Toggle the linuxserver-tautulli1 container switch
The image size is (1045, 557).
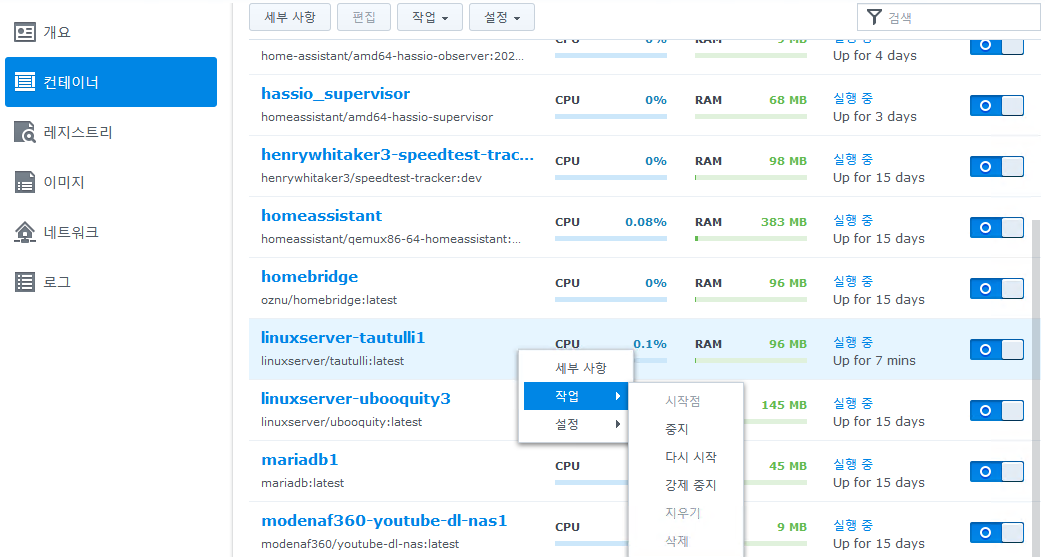click(x=996, y=349)
